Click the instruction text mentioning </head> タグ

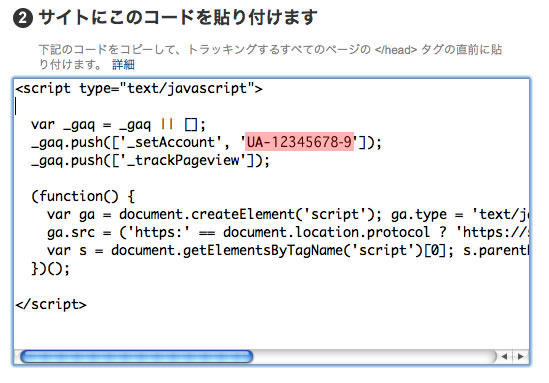pyautogui.click(x=270, y=56)
